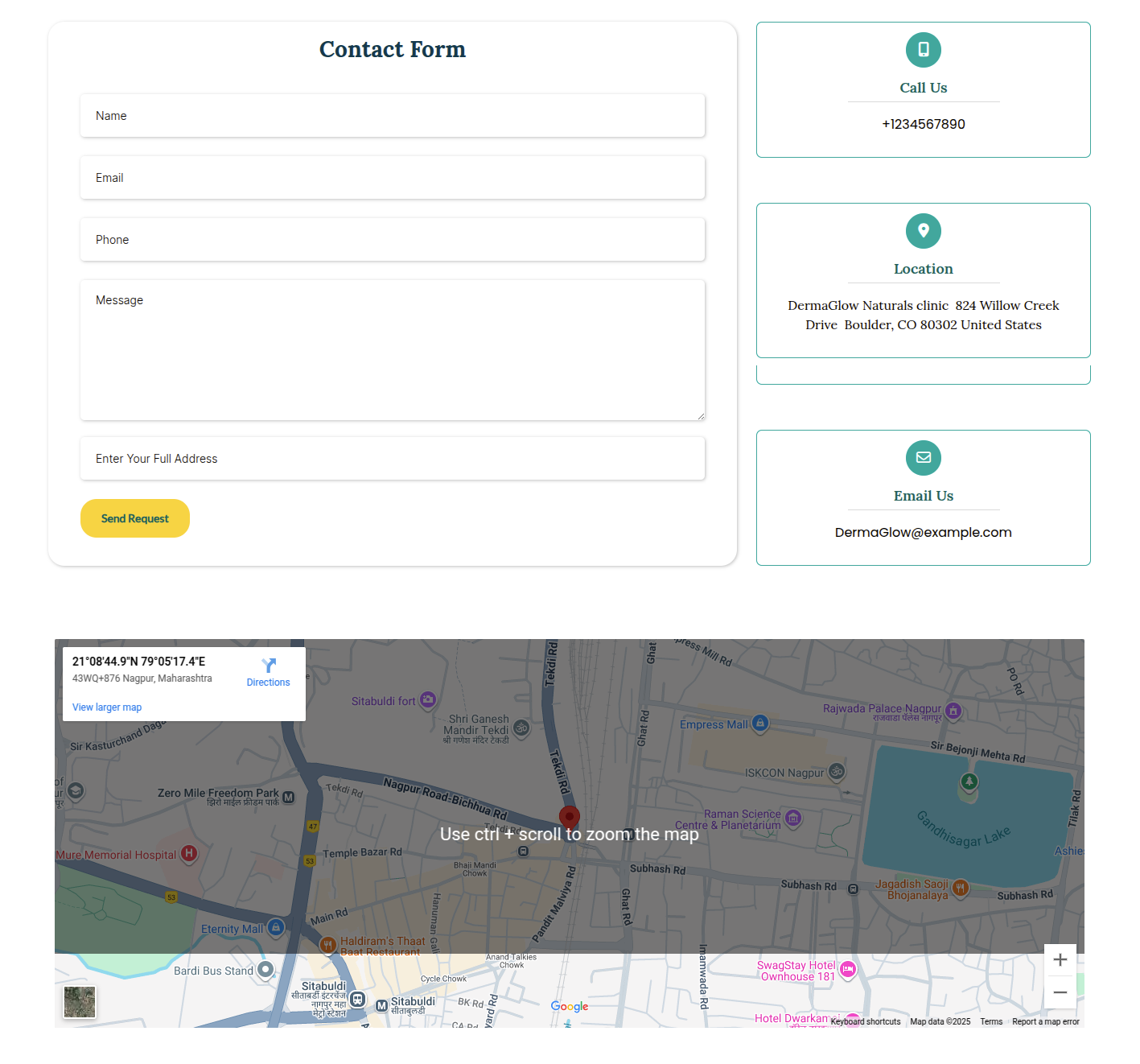Open the Directions link text

268,683
